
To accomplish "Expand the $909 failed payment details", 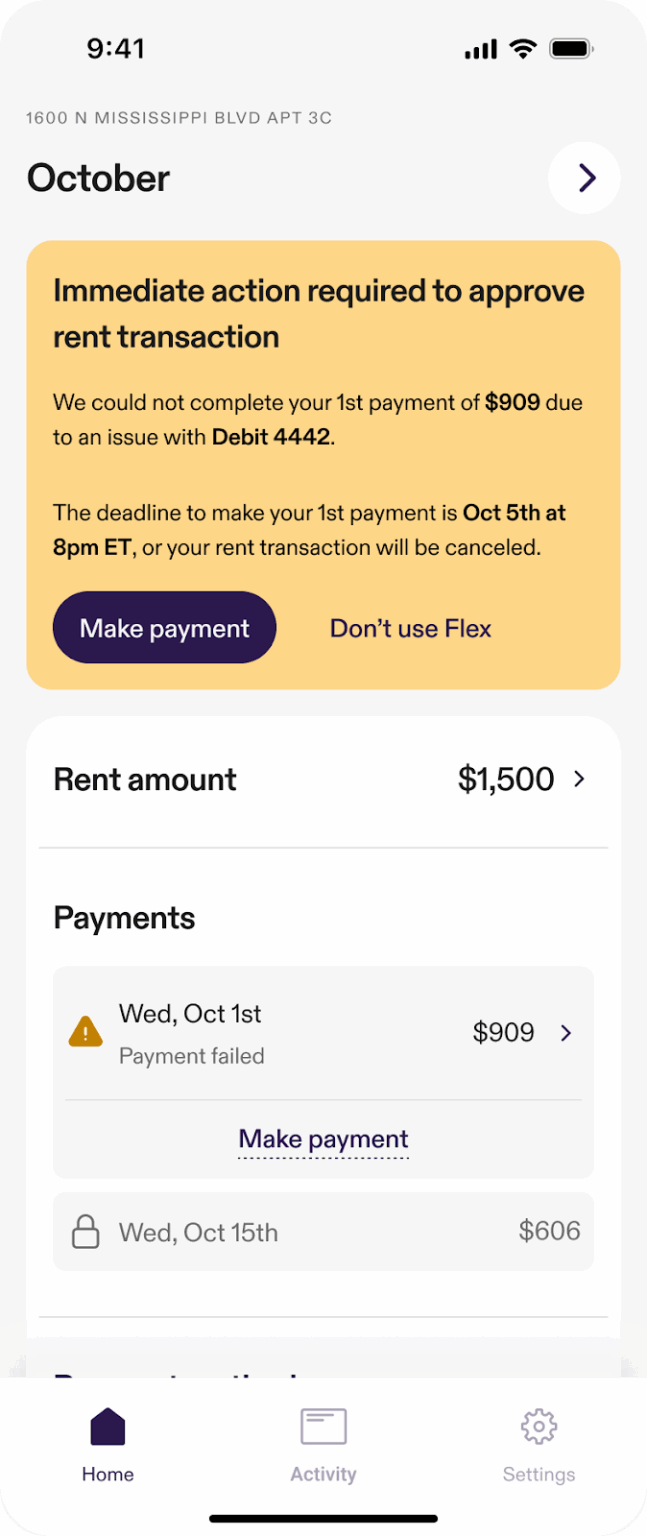I will (x=566, y=1032).
